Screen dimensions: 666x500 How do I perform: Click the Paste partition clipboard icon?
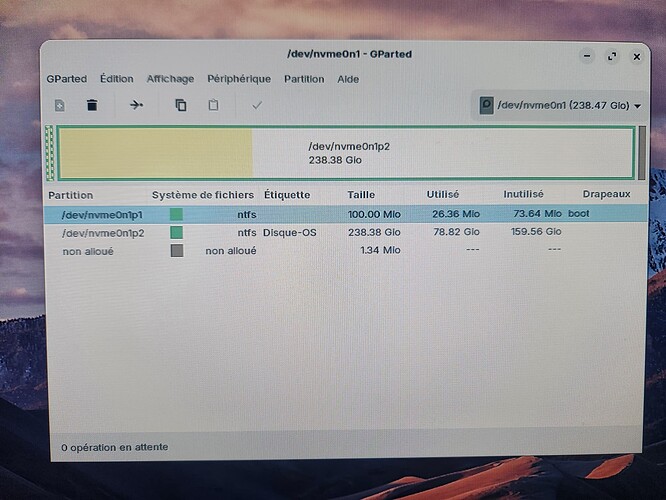coord(214,105)
